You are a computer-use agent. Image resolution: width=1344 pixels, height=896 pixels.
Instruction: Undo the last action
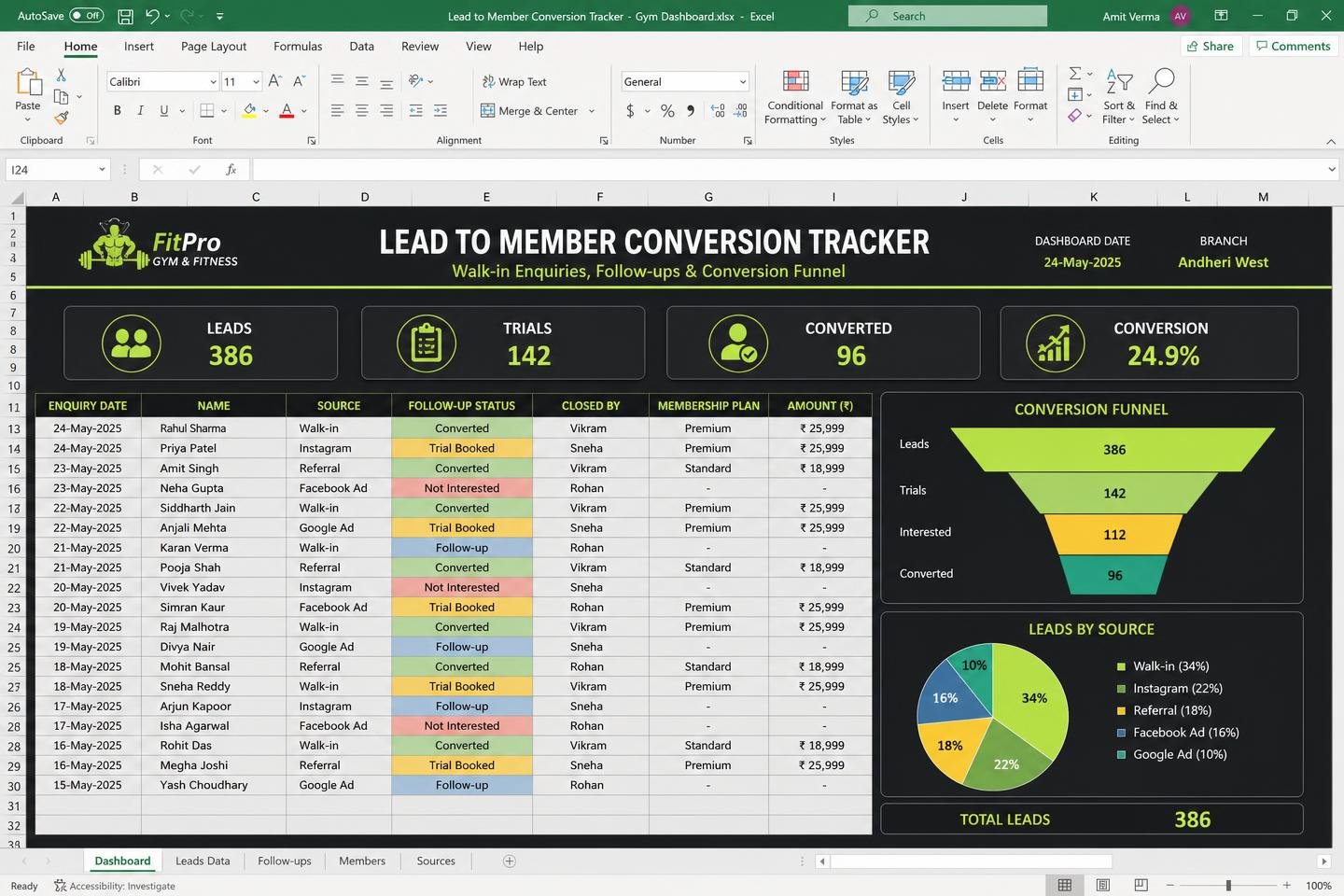pos(152,16)
